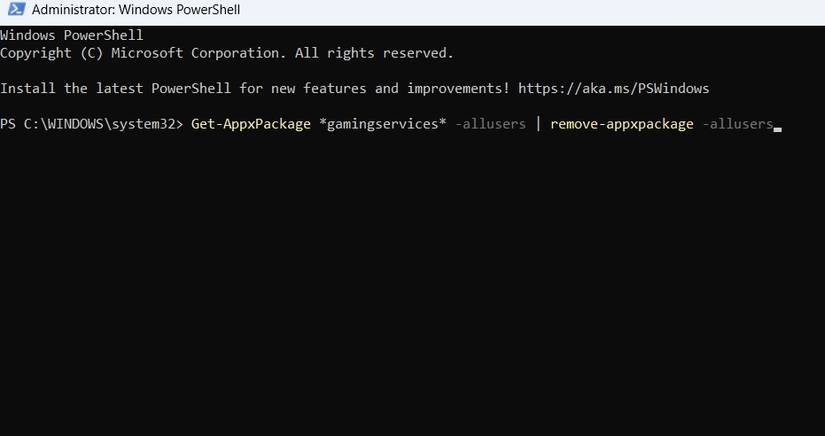Click the word Administrator in the title bar

click(x=74, y=11)
